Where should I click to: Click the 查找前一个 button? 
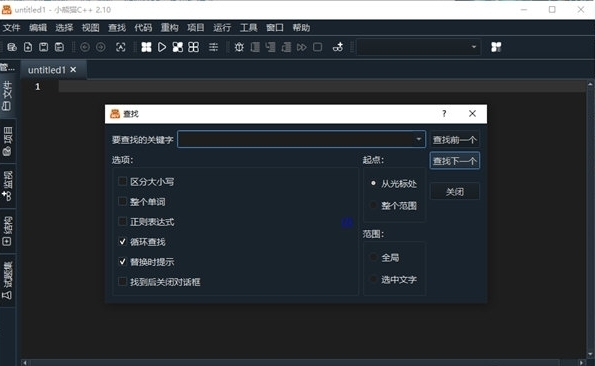pos(455,140)
